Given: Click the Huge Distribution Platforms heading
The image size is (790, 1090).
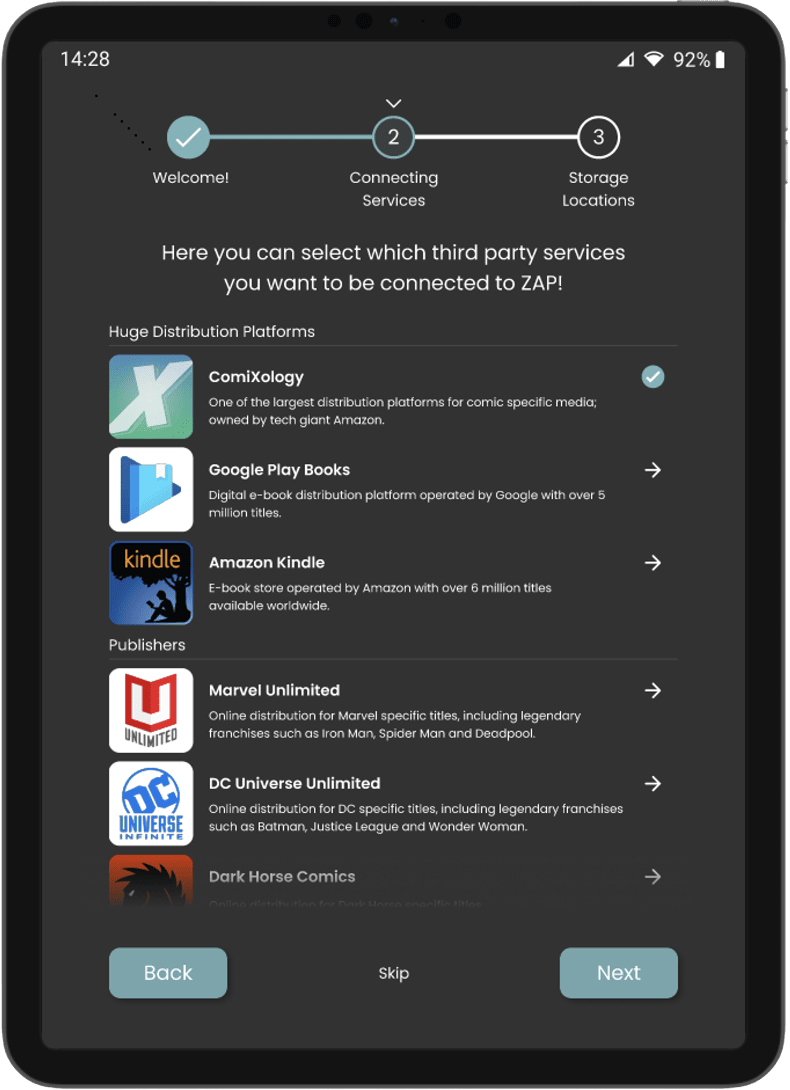Looking at the screenshot, I should pyautogui.click(x=211, y=332).
